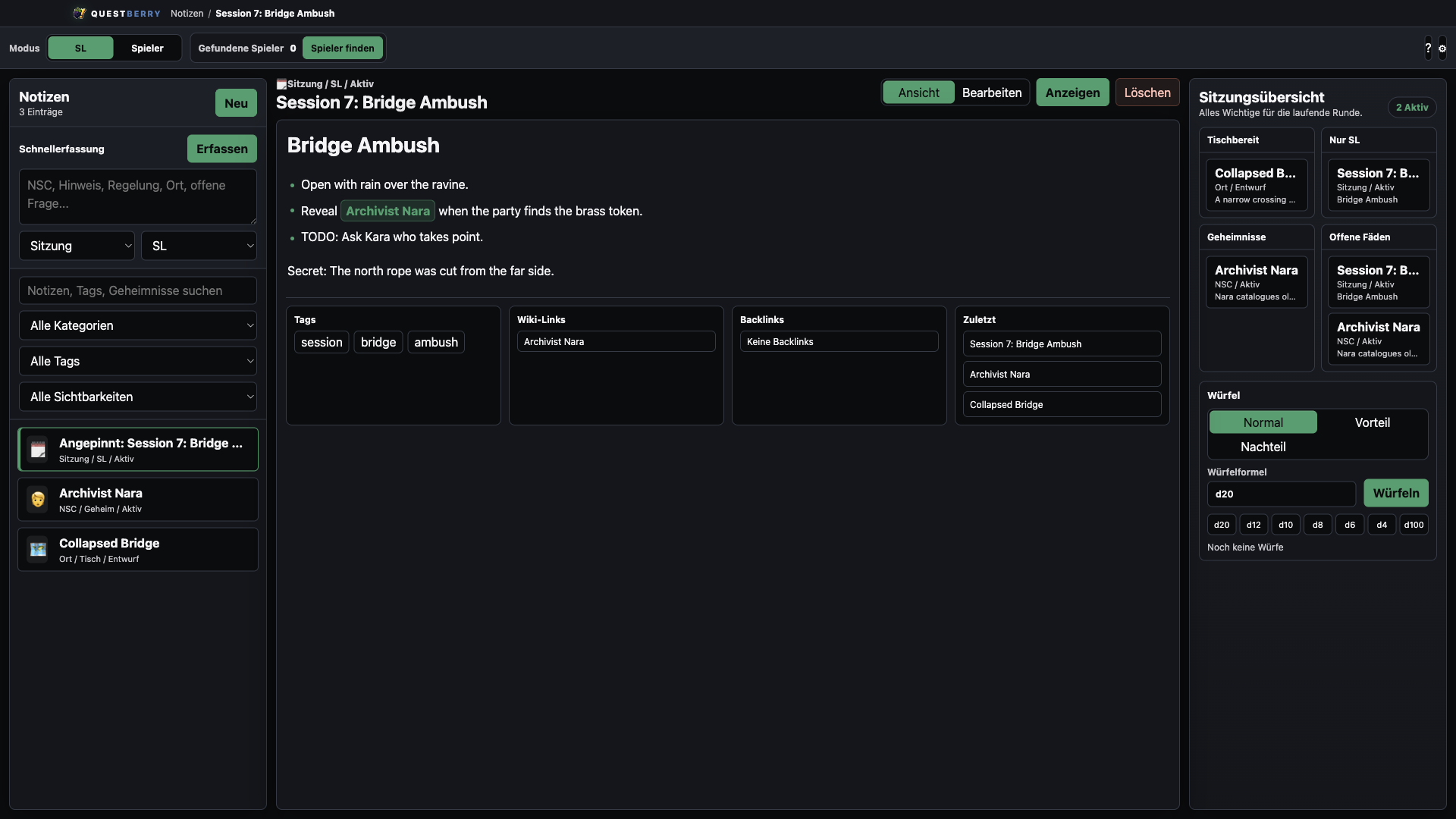The width and height of the screenshot is (1456, 819).
Task: Click the Würfeln button
Action: (1395, 493)
